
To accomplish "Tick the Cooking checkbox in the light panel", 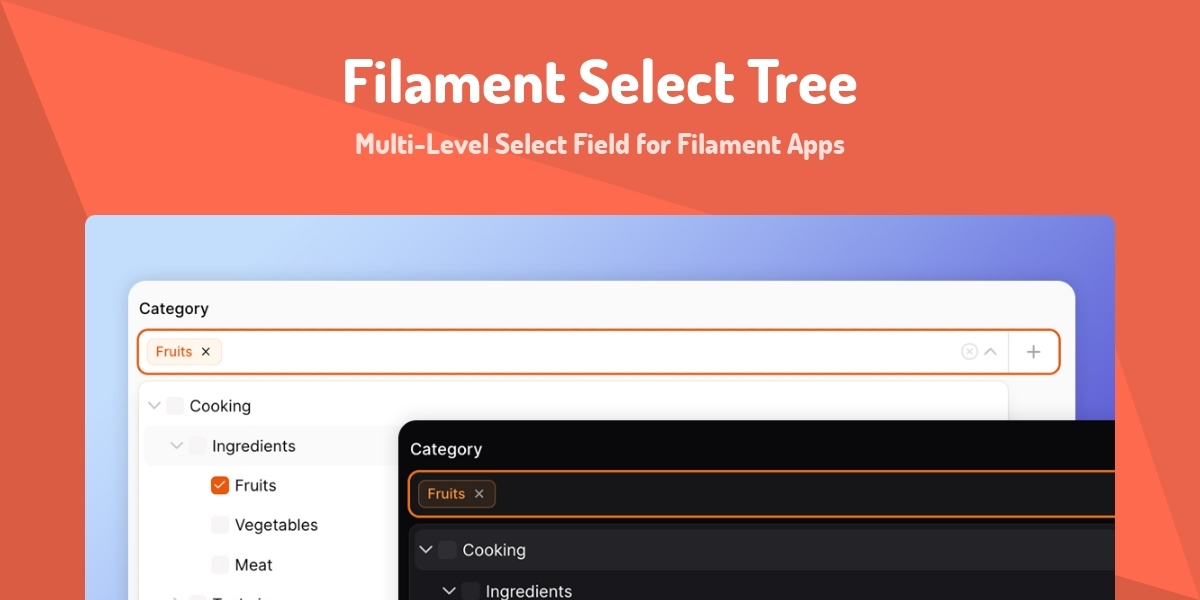I will click(x=174, y=405).
